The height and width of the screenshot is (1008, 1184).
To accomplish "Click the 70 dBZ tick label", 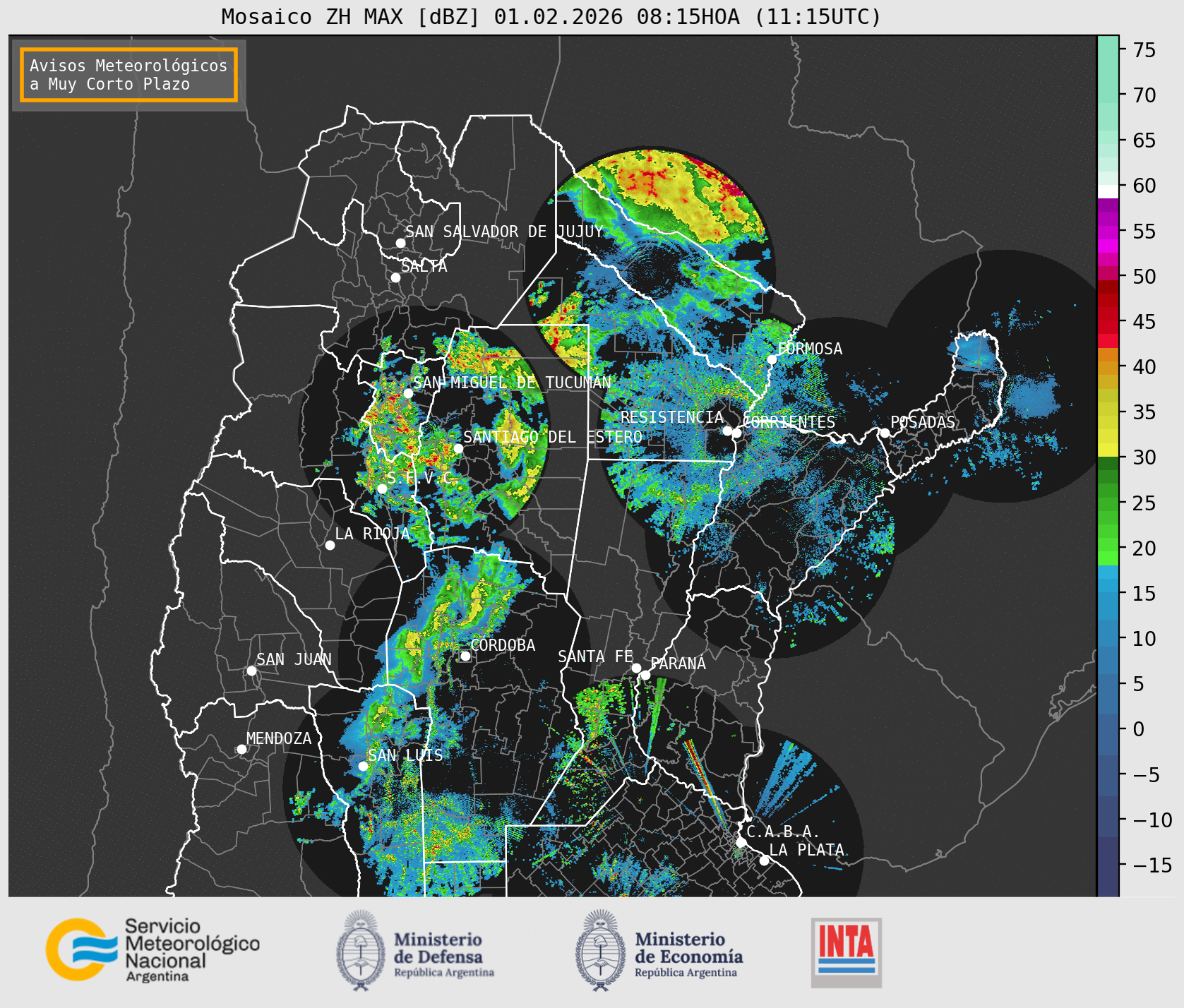I will 1144,95.
